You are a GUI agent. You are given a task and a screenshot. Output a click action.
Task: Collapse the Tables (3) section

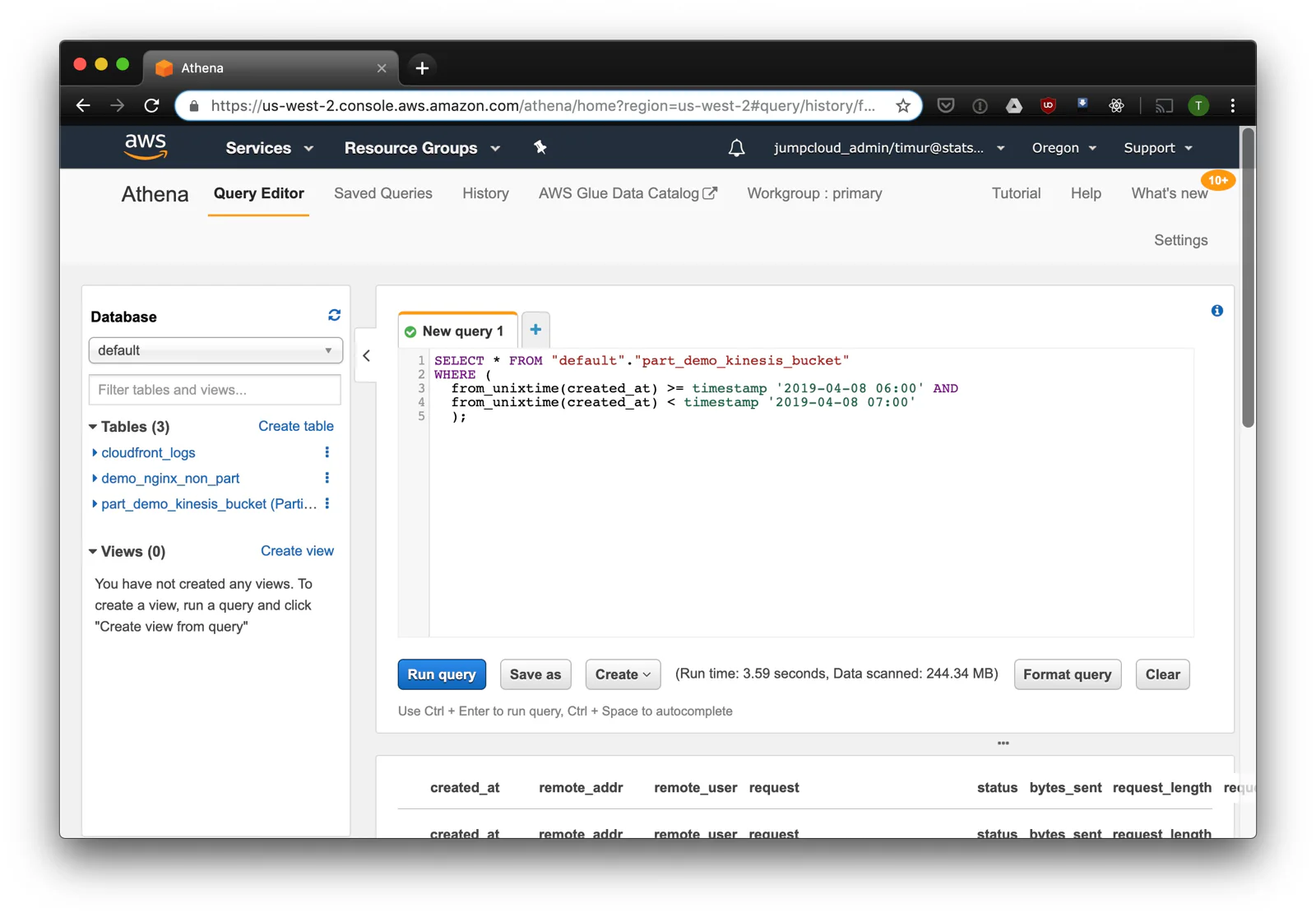click(x=93, y=427)
